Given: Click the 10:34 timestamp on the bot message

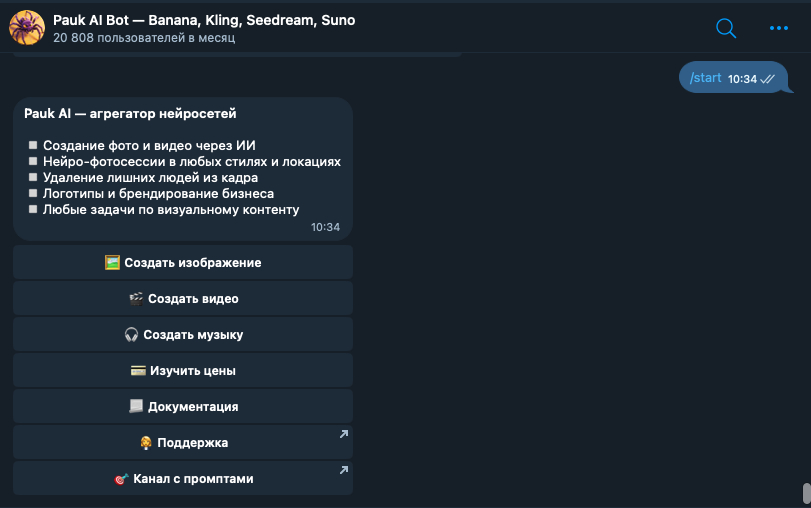Looking at the screenshot, I should tap(325, 227).
